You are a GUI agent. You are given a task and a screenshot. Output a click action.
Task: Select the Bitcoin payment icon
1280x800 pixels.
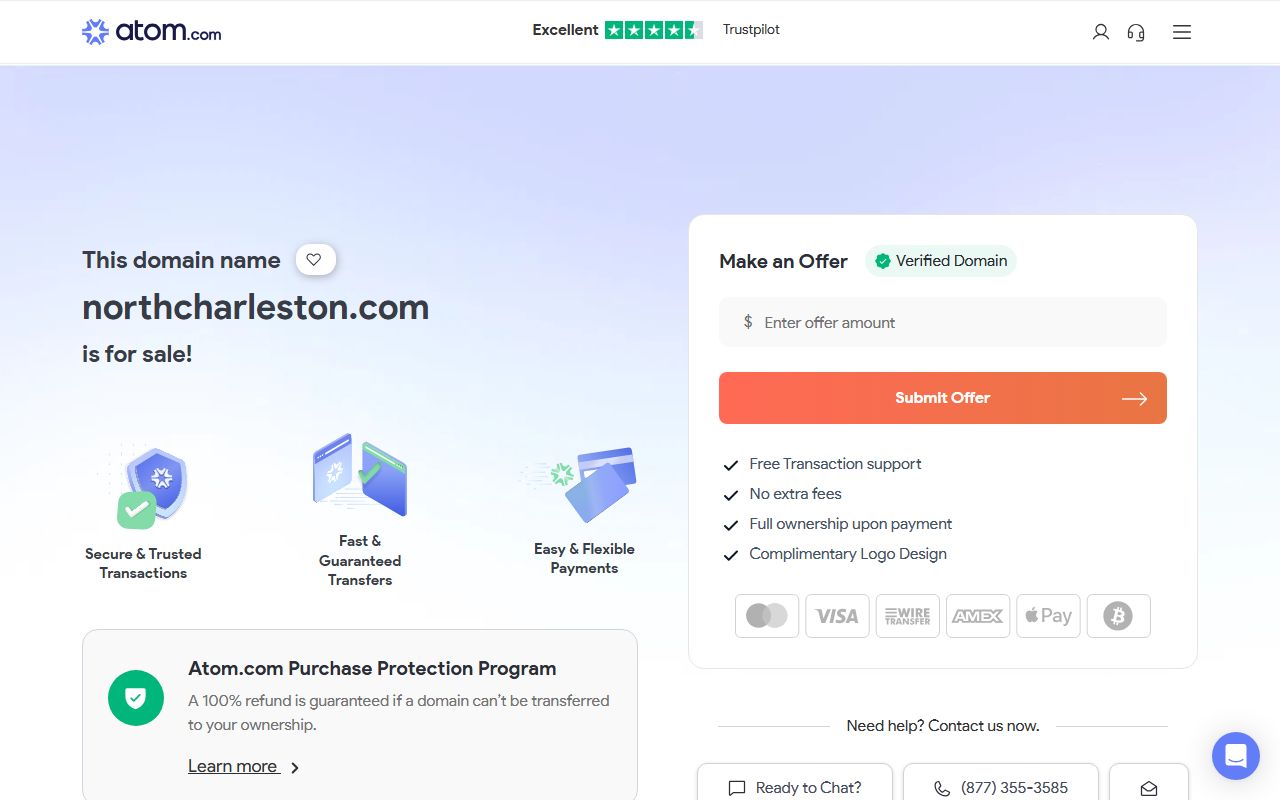(x=1118, y=616)
